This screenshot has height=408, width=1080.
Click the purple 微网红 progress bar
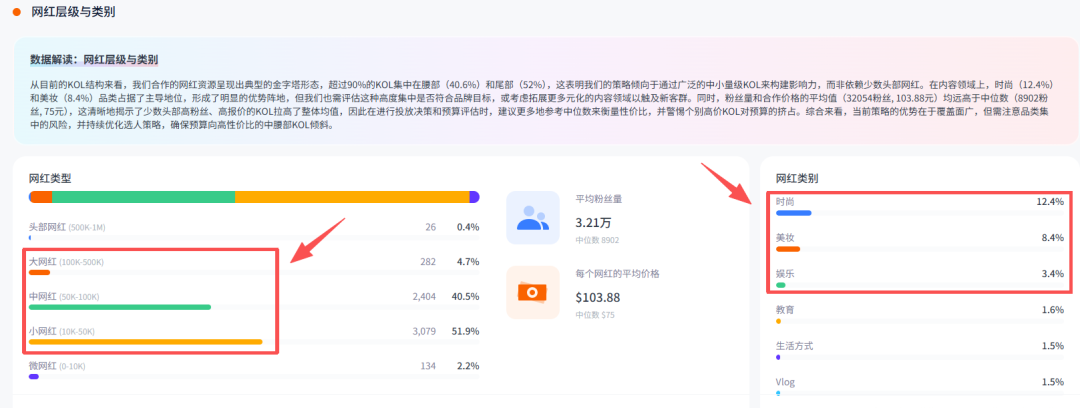pyautogui.click(x=34, y=376)
